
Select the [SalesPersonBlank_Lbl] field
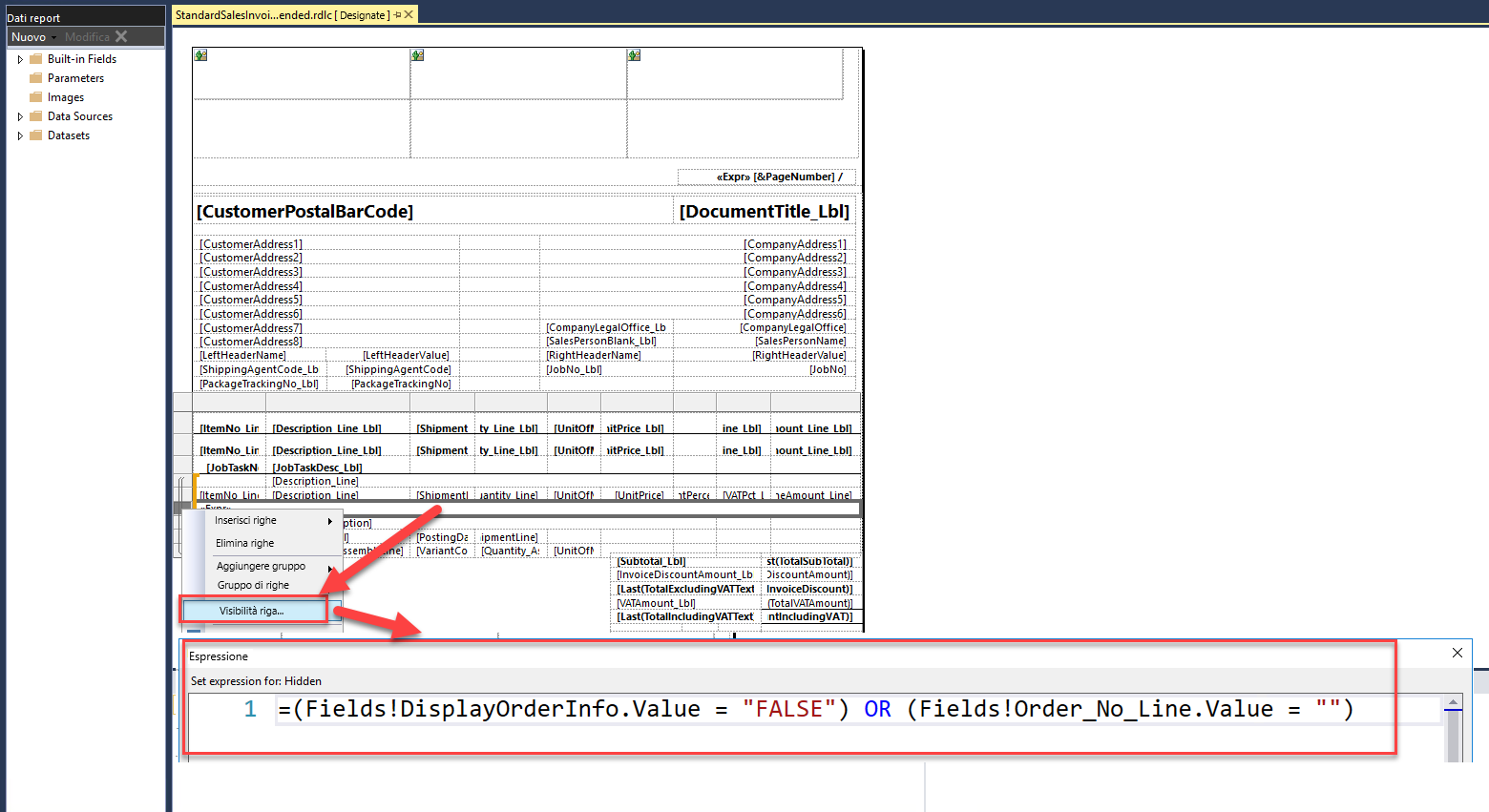pos(607,342)
